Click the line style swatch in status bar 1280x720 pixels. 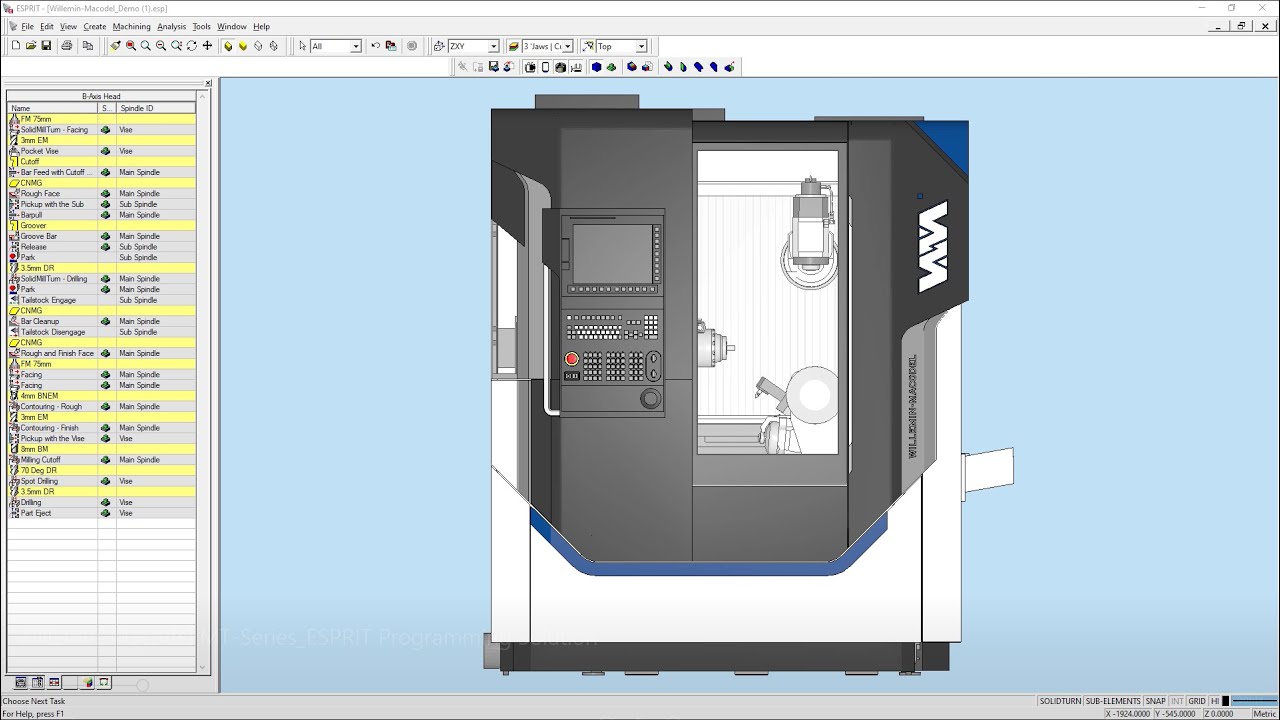coord(1252,701)
